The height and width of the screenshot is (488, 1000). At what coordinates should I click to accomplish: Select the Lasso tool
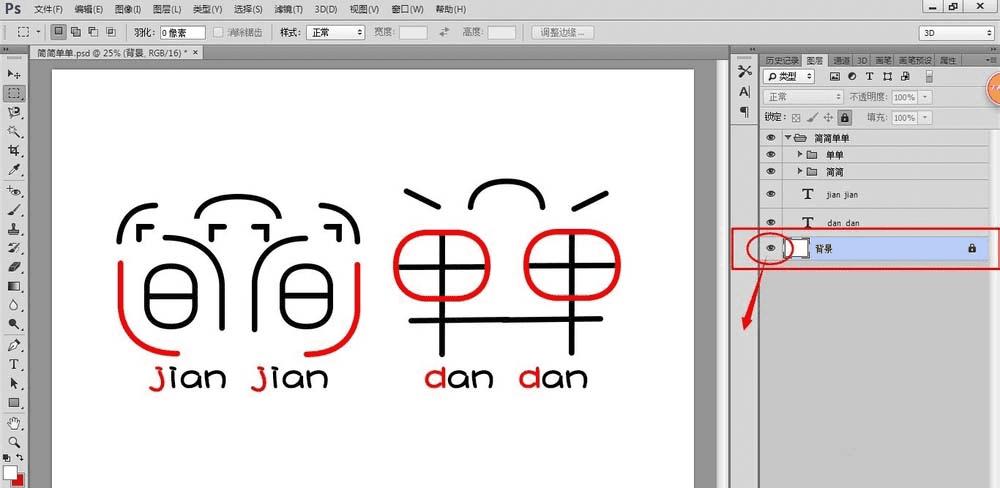point(13,113)
